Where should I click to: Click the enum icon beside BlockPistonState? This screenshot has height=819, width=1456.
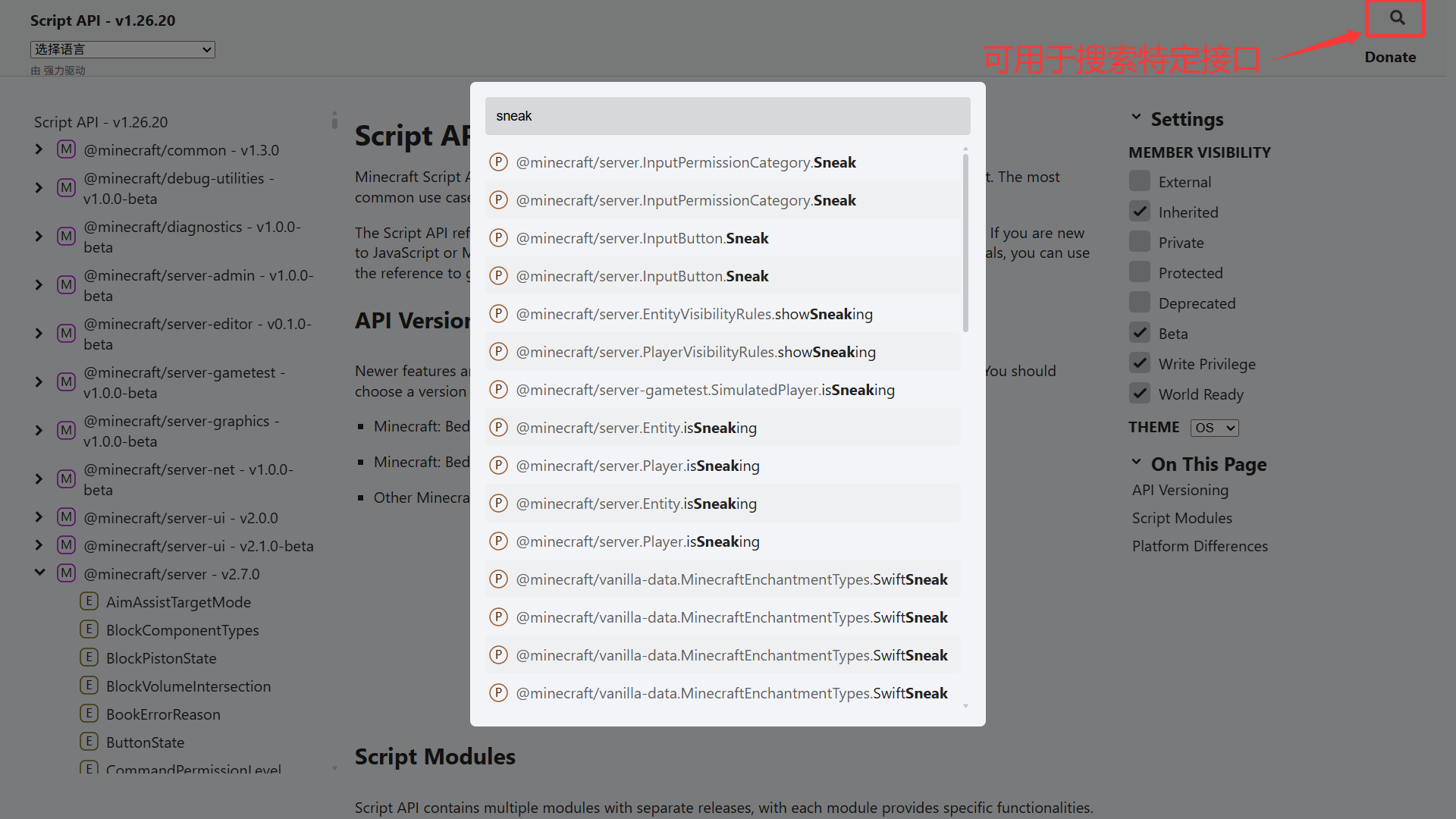(x=89, y=657)
